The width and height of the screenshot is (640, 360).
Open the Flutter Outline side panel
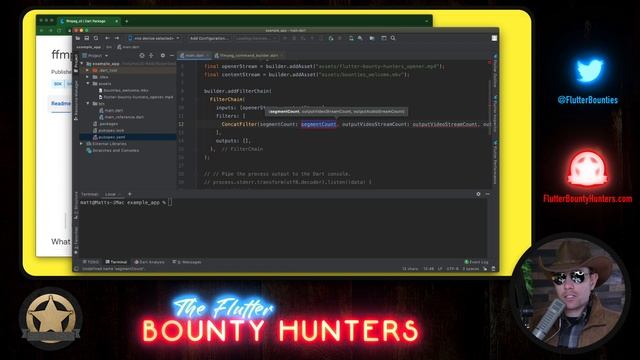click(x=495, y=71)
